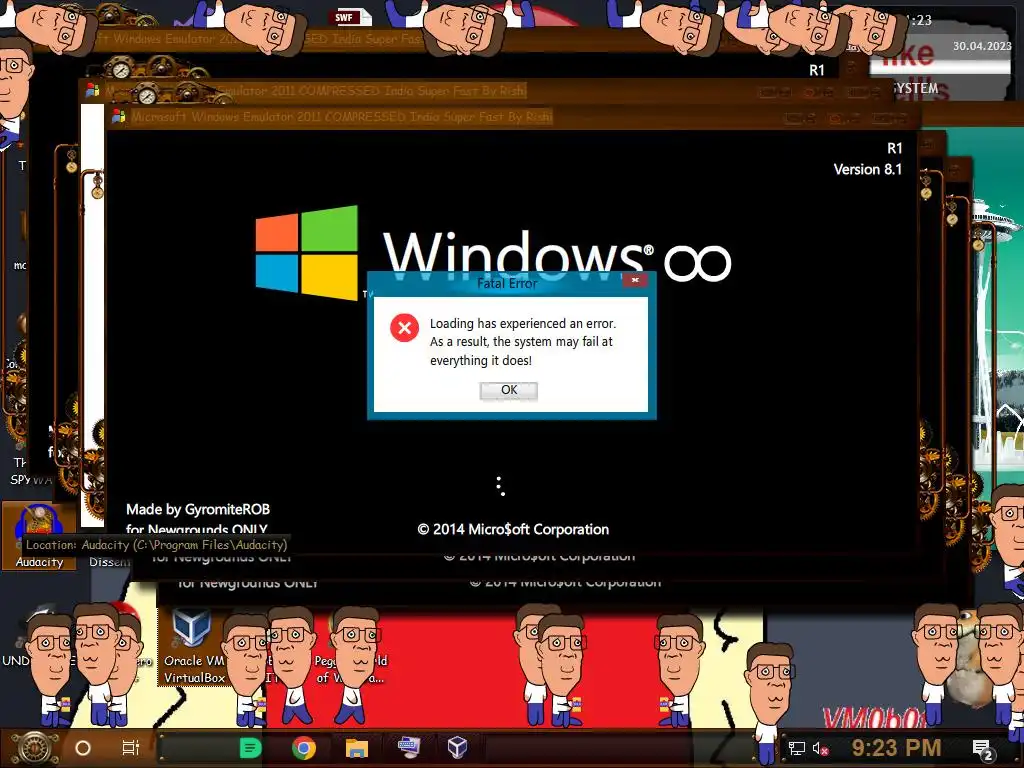Click the muted volume tray icon
The height and width of the screenshot is (768, 1024).
pyautogui.click(x=820, y=748)
